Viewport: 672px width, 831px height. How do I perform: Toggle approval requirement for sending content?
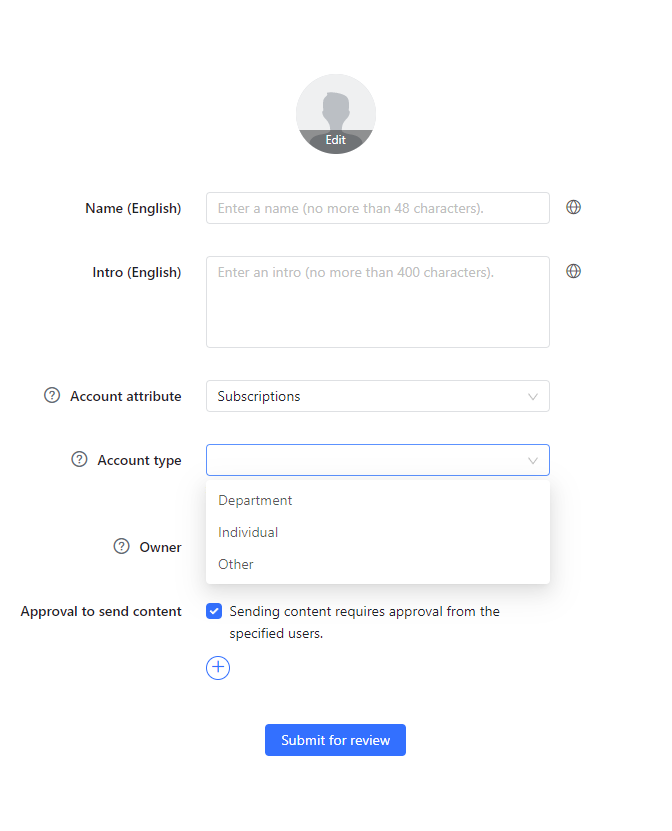(x=214, y=611)
